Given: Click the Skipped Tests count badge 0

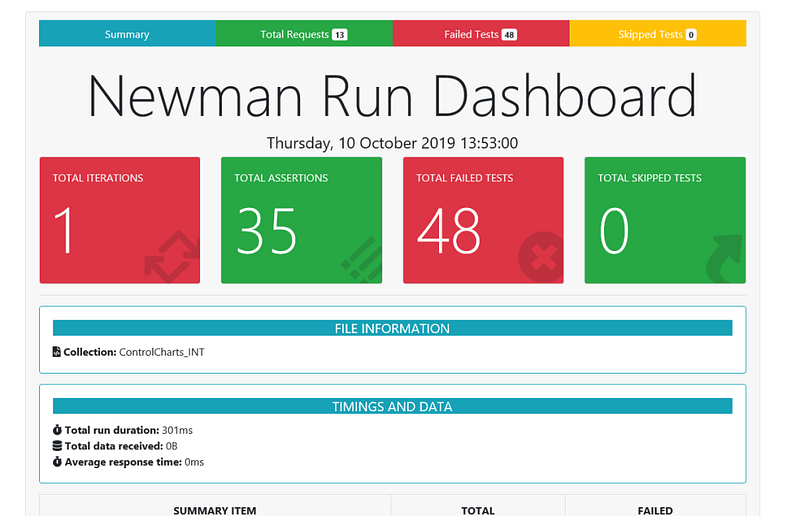Looking at the screenshot, I should 691,35.
